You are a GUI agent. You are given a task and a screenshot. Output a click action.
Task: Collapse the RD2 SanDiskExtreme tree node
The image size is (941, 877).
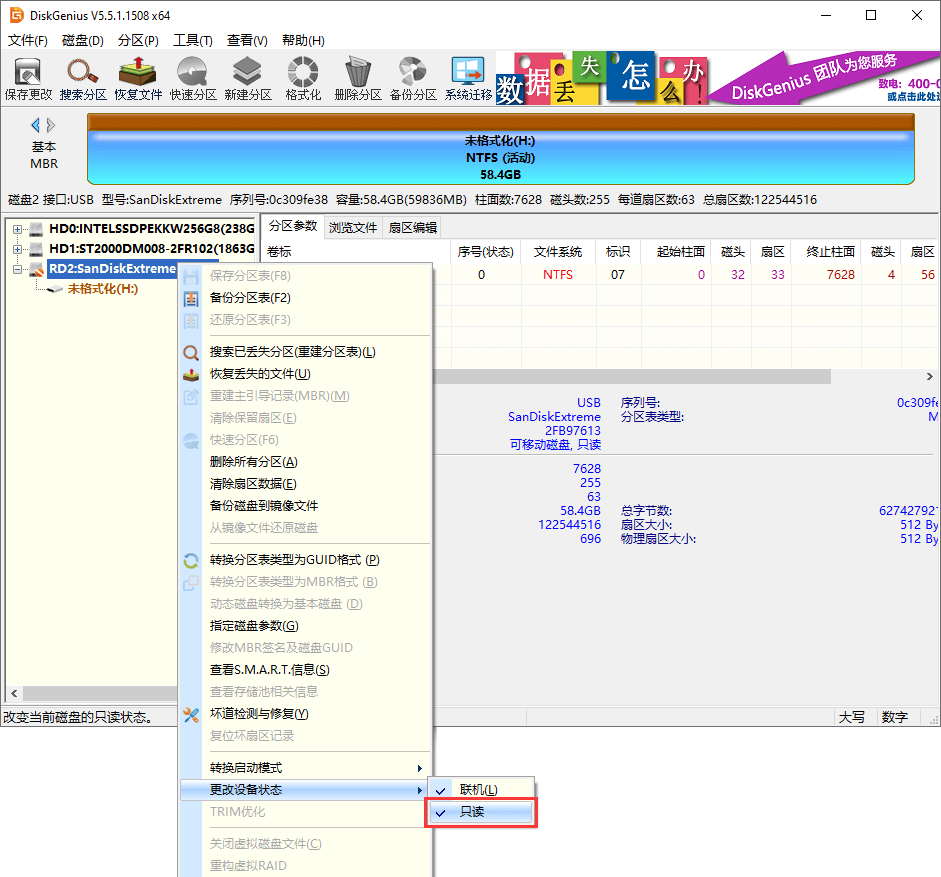[18, 270]
